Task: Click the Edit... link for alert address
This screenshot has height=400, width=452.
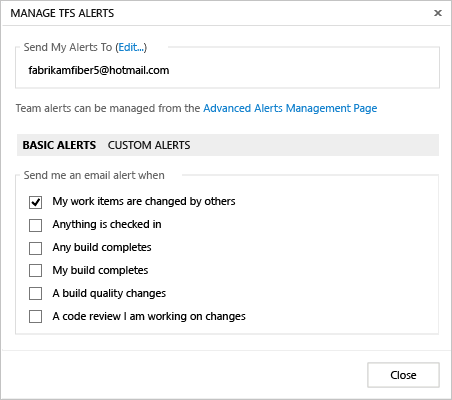Action: (131, 47)
